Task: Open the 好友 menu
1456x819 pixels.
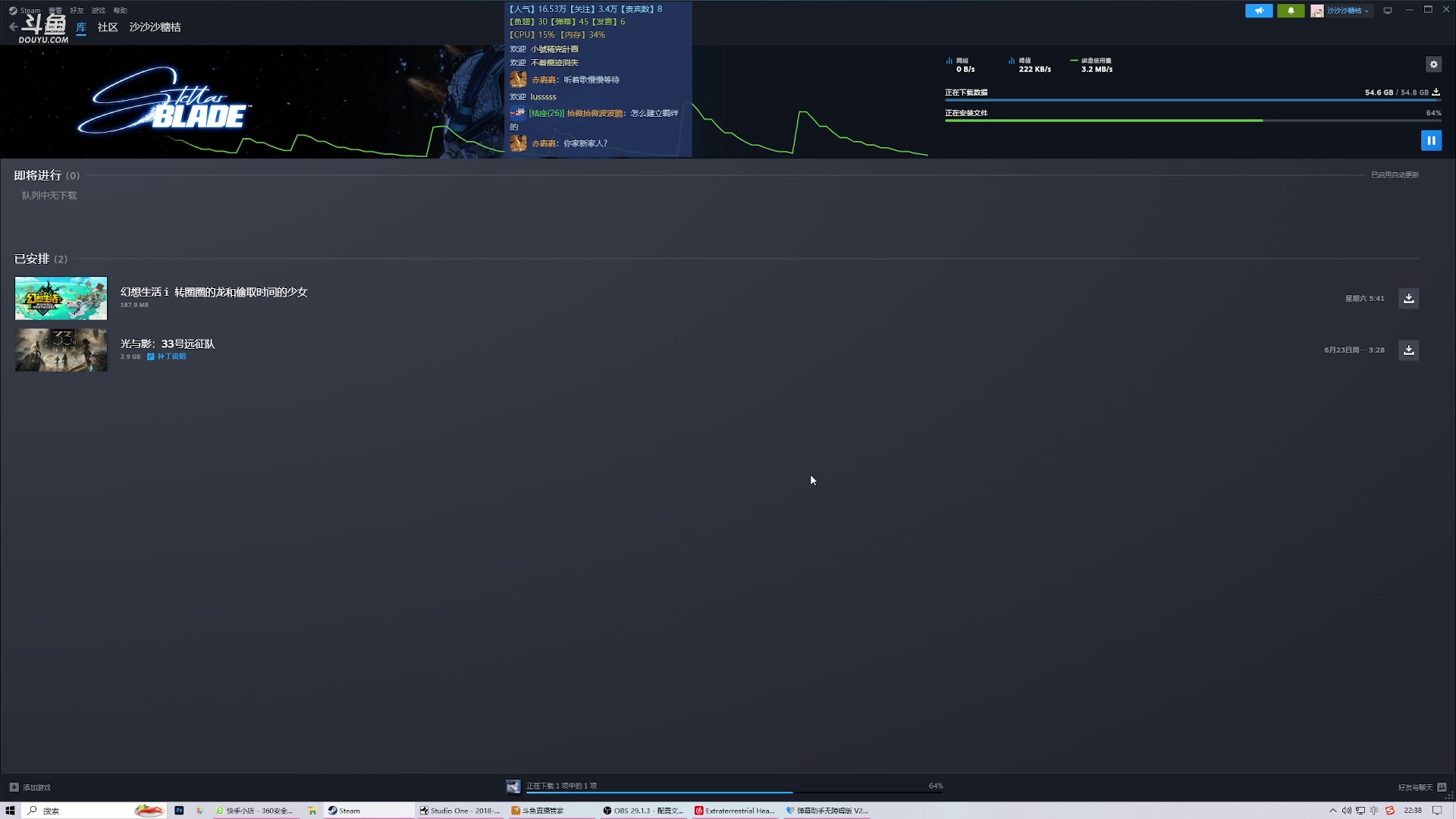Action: 77,11
